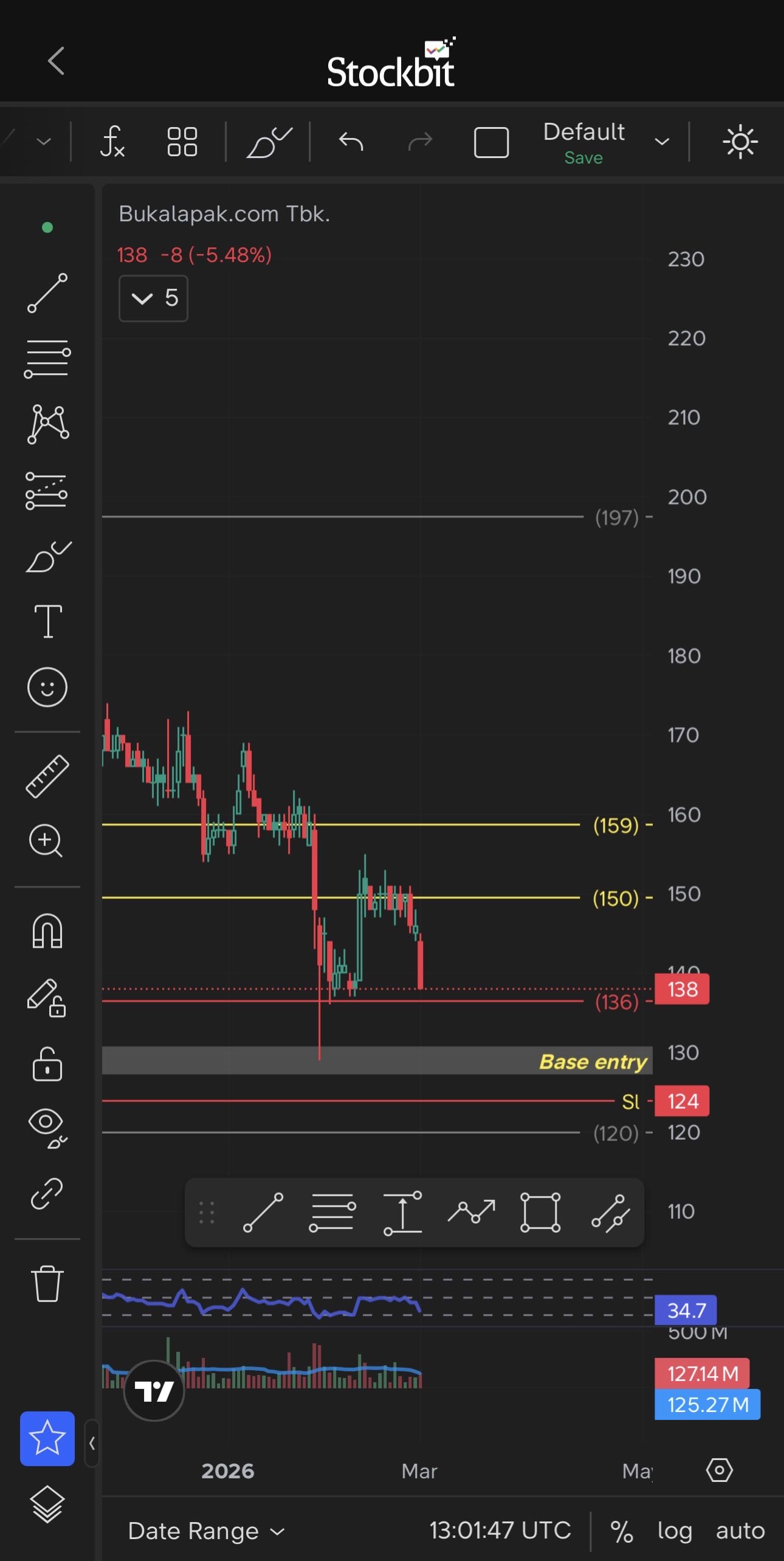The height and width of the screenshot is (1561, 784).
Task: Toggle lock on all drawing tools
Action: click(47, 1064)
